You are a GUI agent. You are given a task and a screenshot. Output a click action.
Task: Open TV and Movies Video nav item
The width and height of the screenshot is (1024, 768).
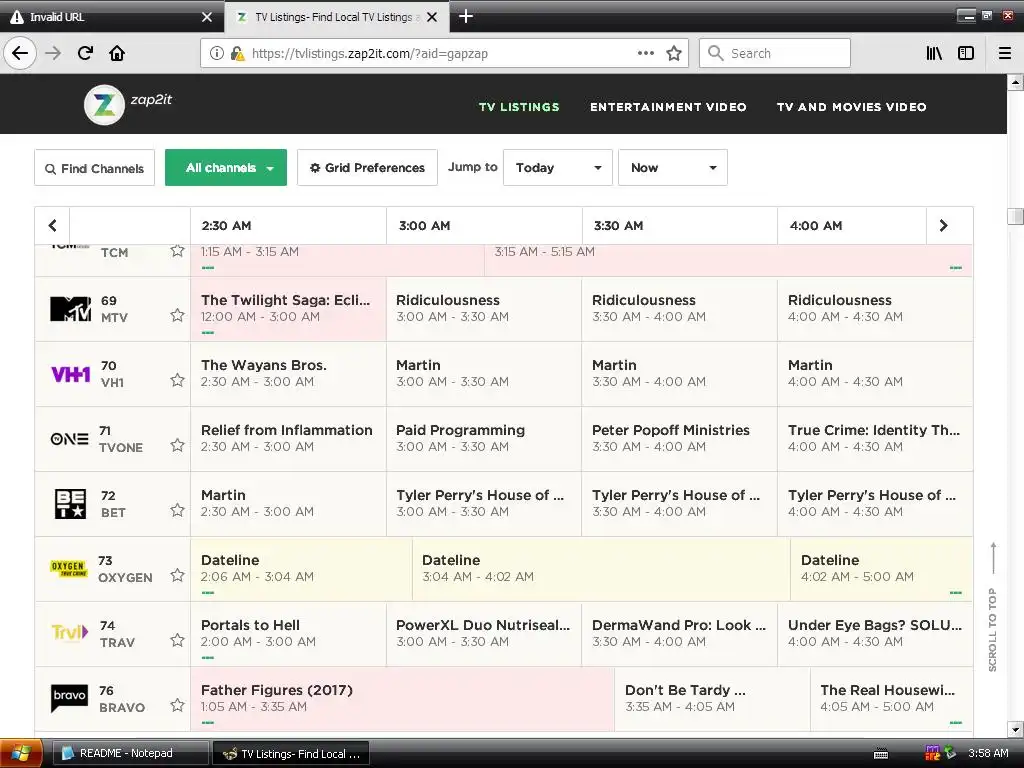[852, 107]
